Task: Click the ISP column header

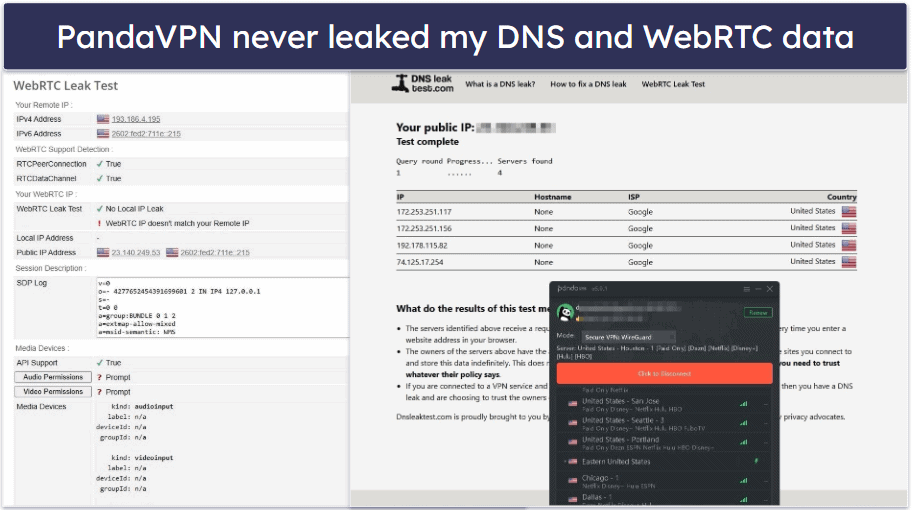Action: (x=633, y=197)
